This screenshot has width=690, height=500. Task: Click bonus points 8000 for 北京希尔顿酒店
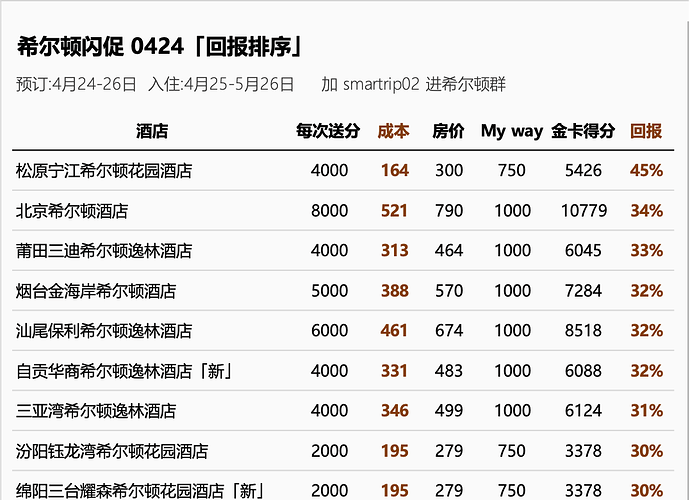329,211
